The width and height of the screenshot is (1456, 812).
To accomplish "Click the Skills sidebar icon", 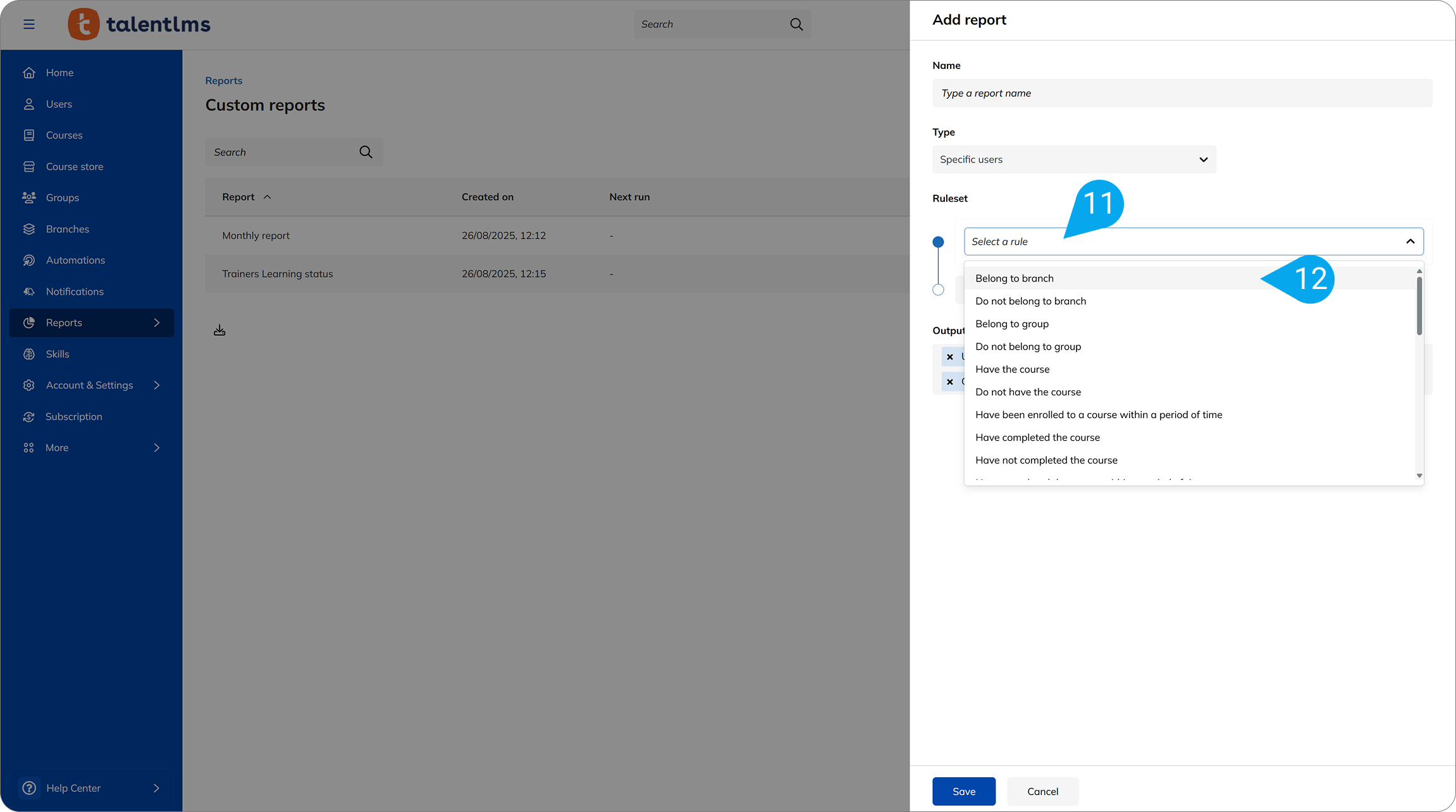I will point(29,354).
